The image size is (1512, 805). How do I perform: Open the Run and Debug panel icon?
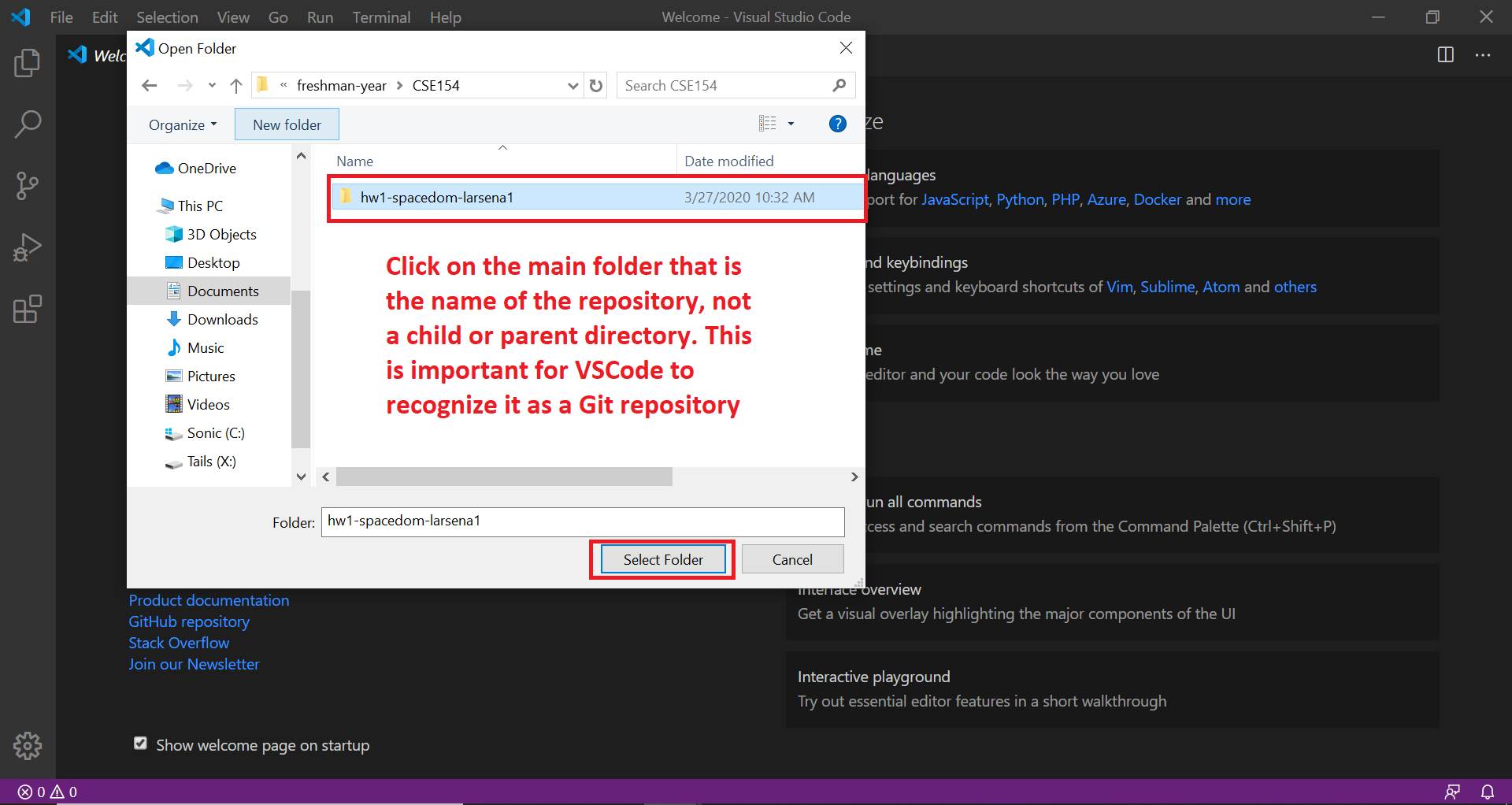(28, 247)
